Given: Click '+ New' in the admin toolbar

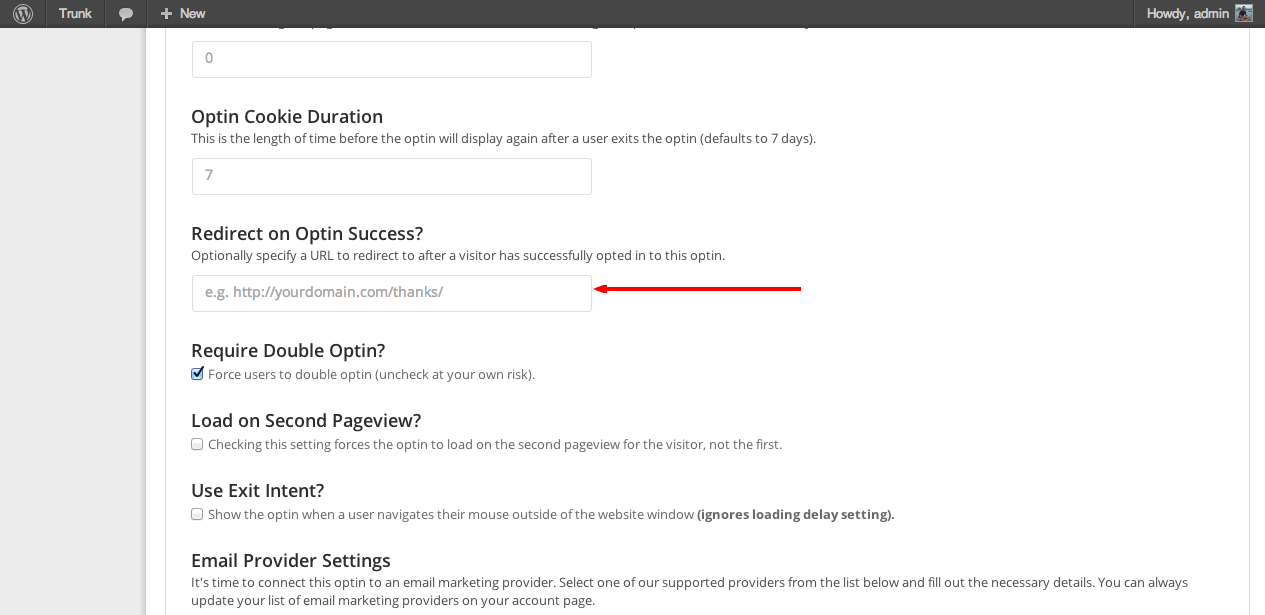Looking at the screenshot, I should 181,13.
